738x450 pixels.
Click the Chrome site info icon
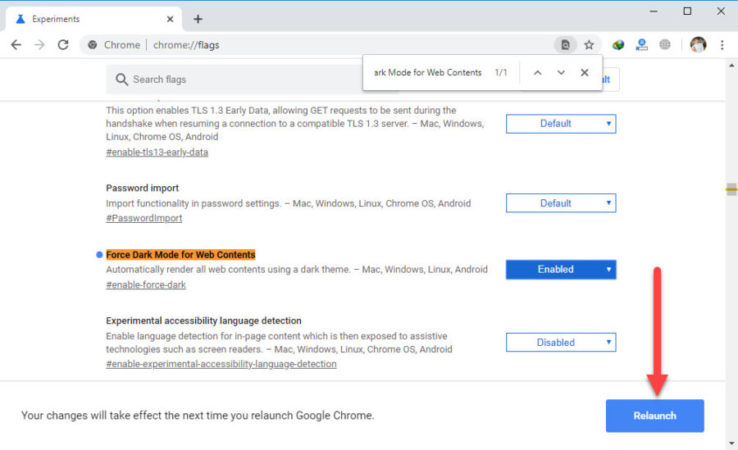click(93, 45)
